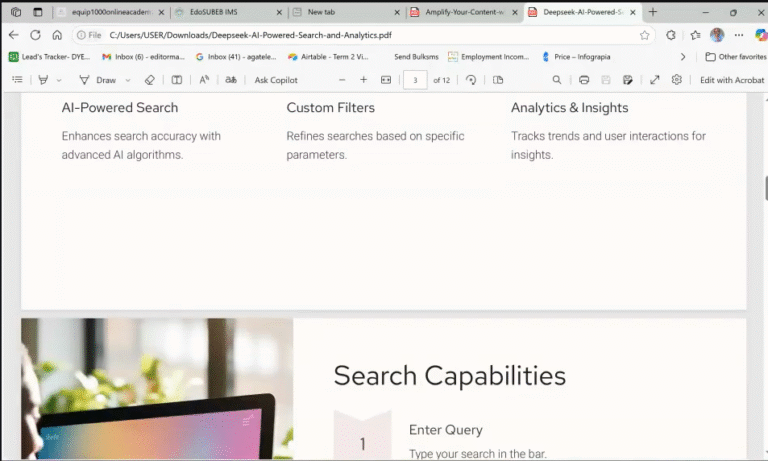Select the Draw tool
The image size is (768, 461).
[98, 80]
